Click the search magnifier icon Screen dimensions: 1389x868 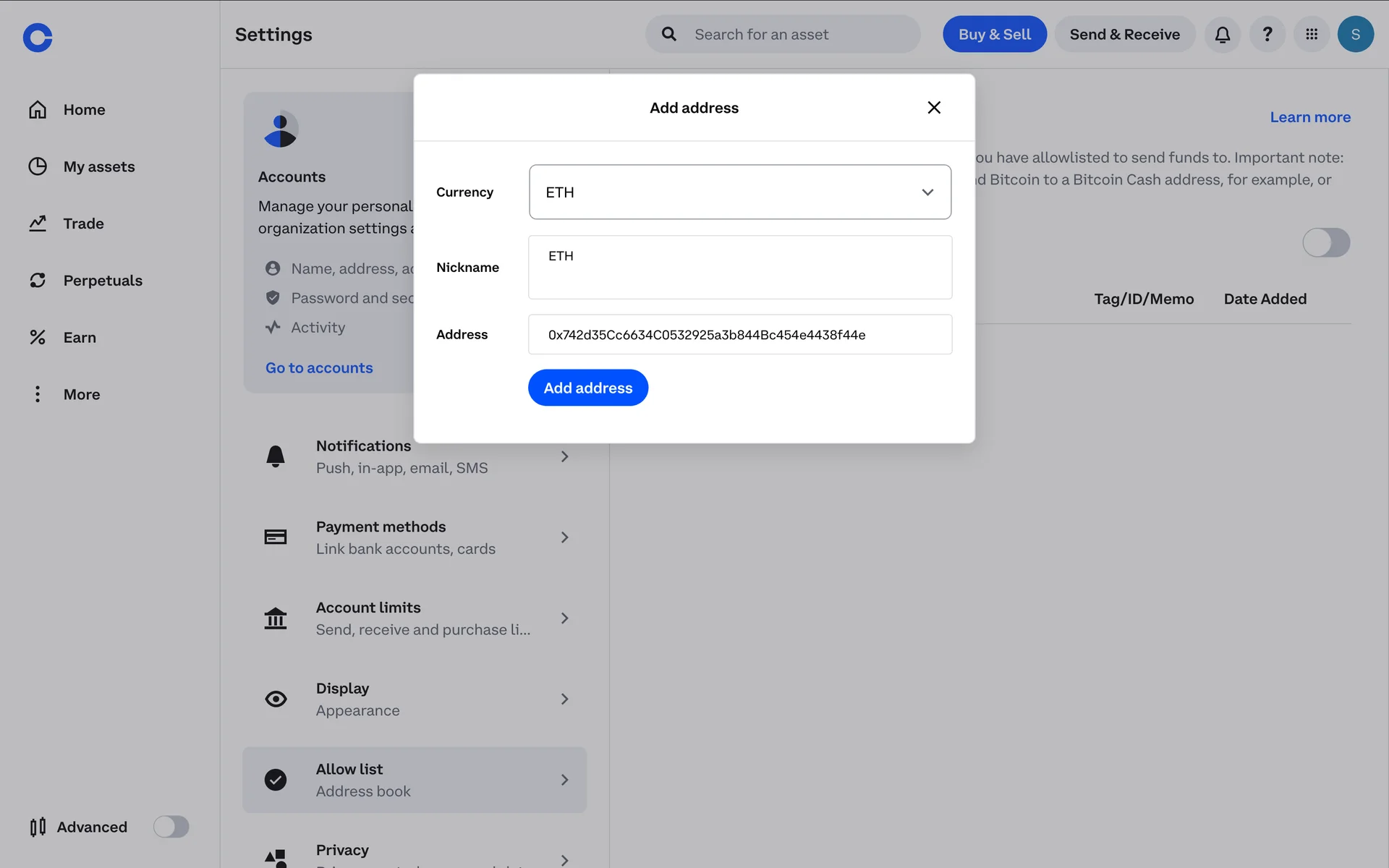(669, 34)
